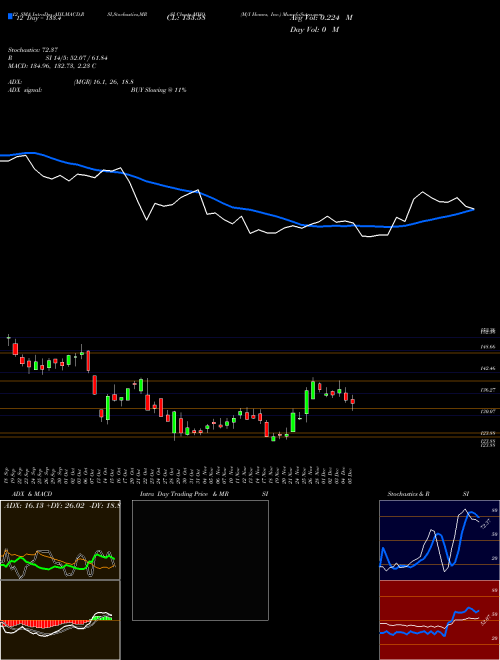Click the CL: 133.38 closing price text
This screenshot has height=660, width=500.
tap(186, 18)
